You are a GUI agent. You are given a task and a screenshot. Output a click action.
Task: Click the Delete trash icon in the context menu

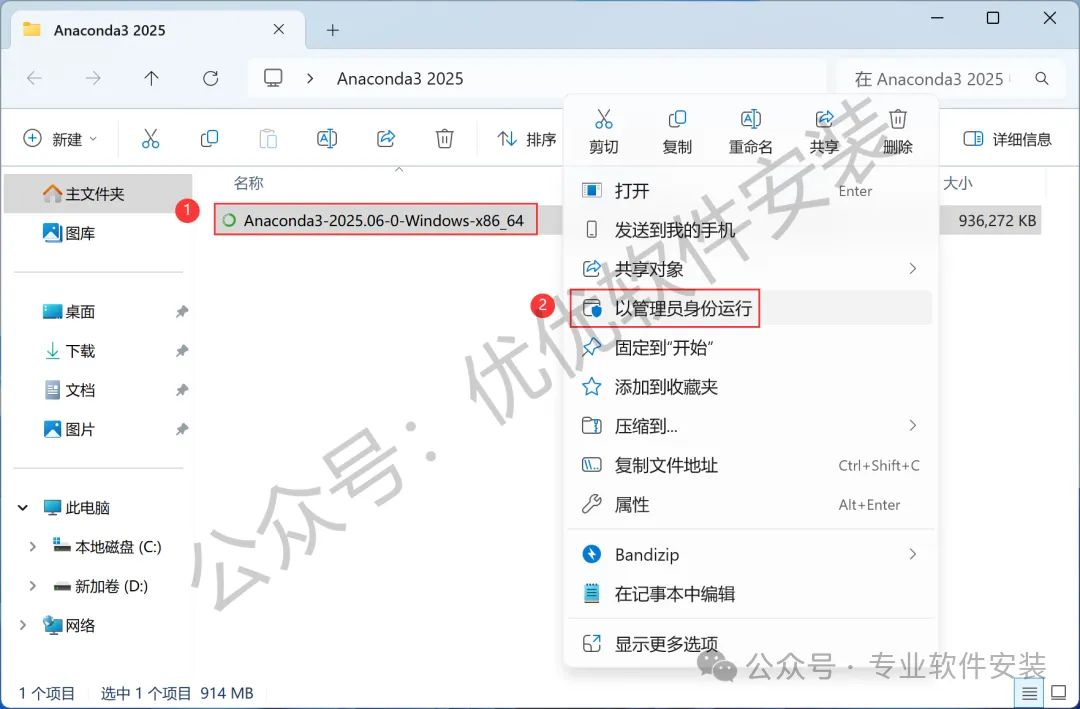[897, 120]
